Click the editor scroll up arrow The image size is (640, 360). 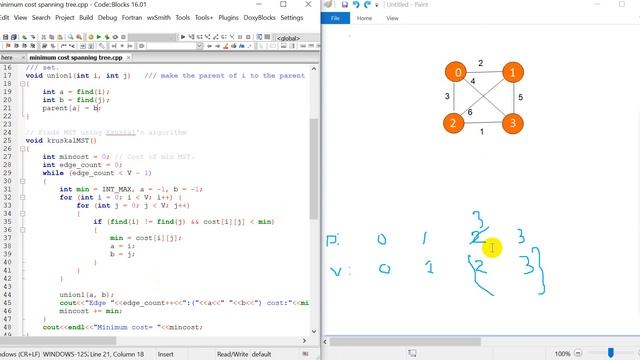[313, 69]
